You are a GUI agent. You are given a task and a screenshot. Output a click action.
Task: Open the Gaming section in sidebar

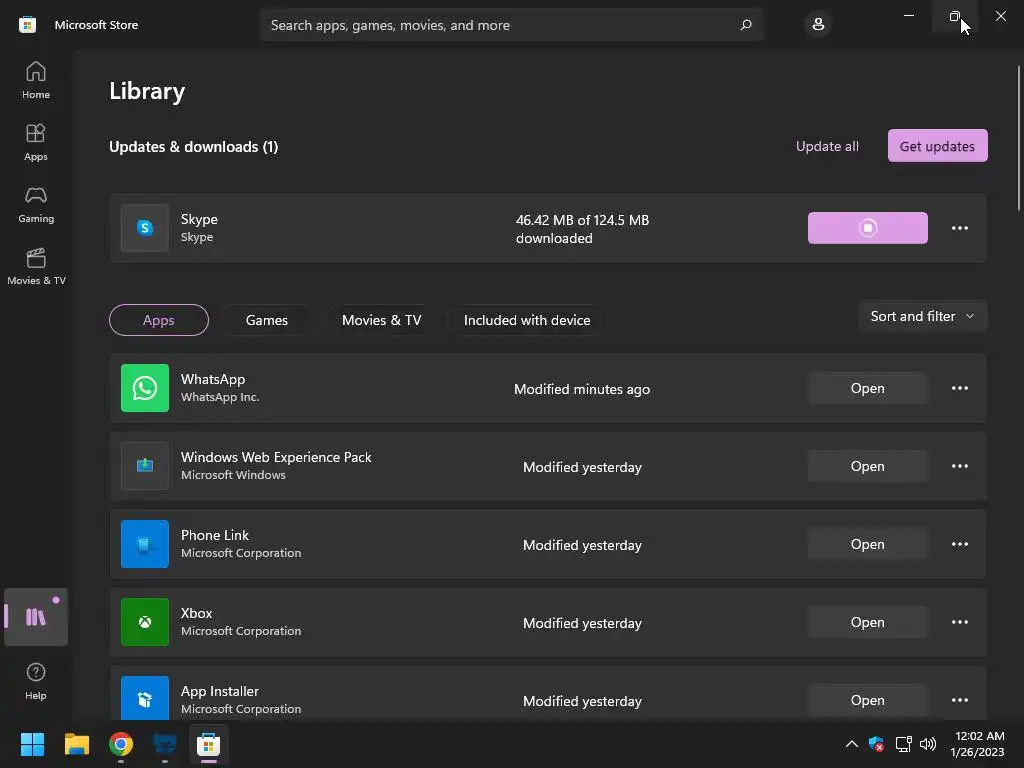[x=36, y=204]
